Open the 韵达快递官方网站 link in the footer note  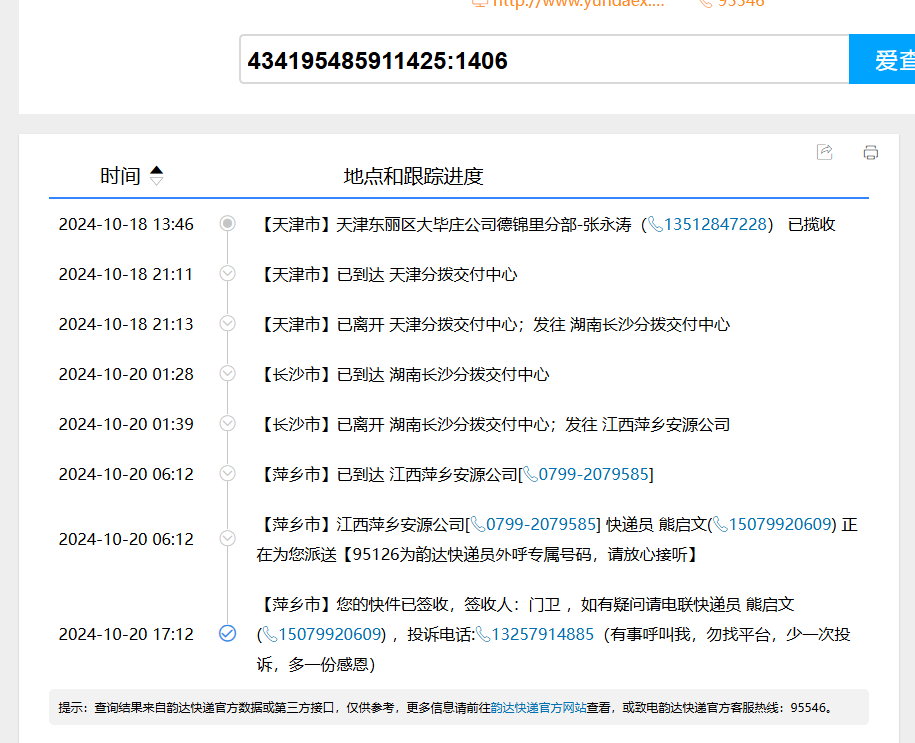[538, 707]
